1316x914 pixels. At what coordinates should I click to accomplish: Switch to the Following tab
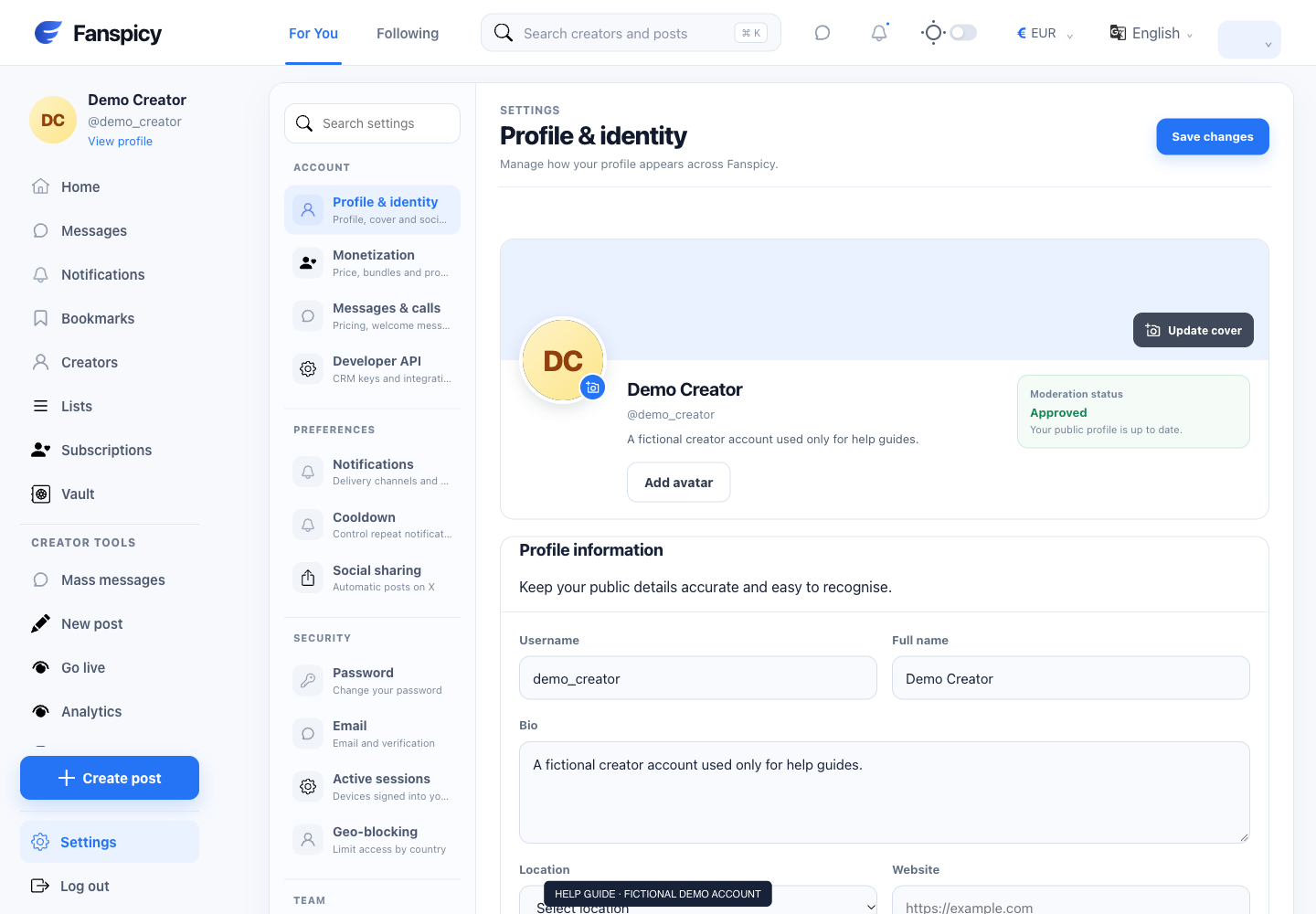point(408,33)
